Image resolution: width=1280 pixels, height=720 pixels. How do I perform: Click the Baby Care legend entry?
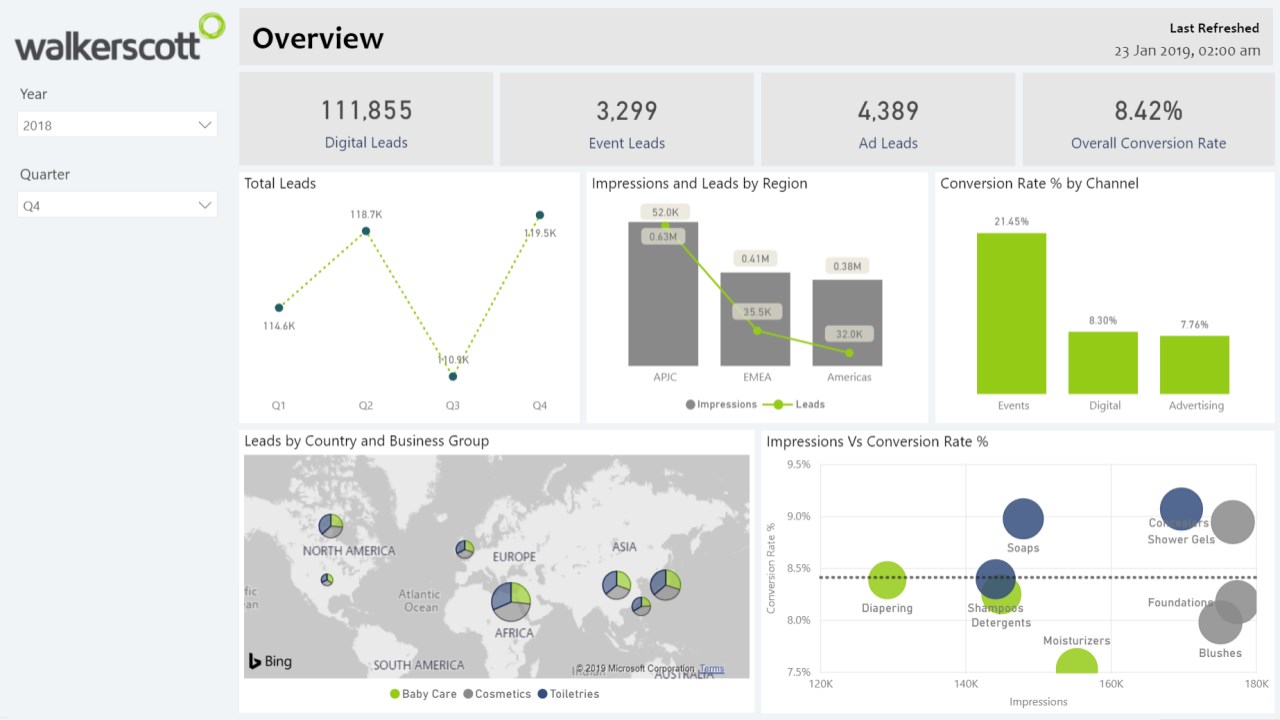[x=423, y=694]
